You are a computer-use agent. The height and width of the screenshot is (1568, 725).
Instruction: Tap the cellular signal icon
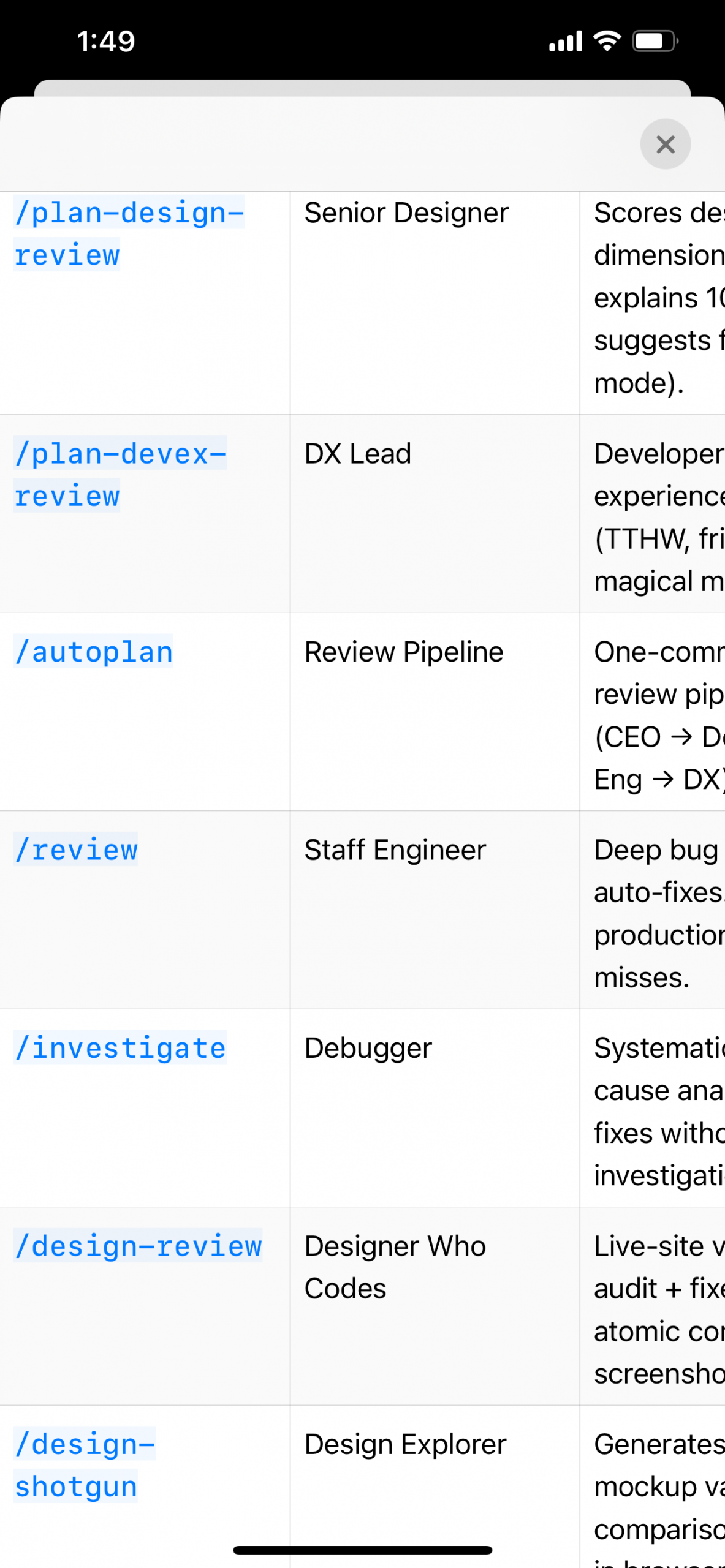[565, 42]
